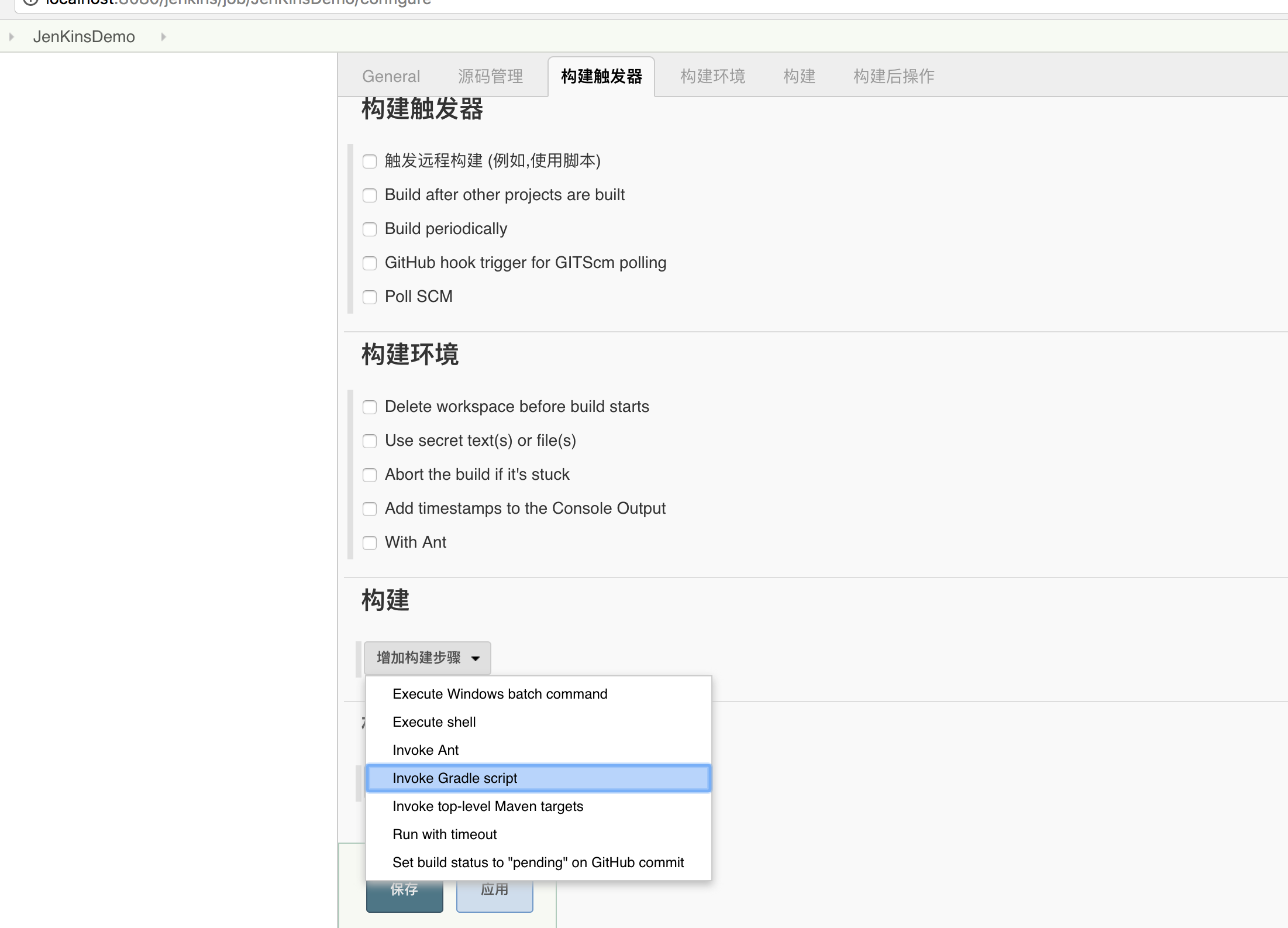Open the 源码管理 tab

490,76
